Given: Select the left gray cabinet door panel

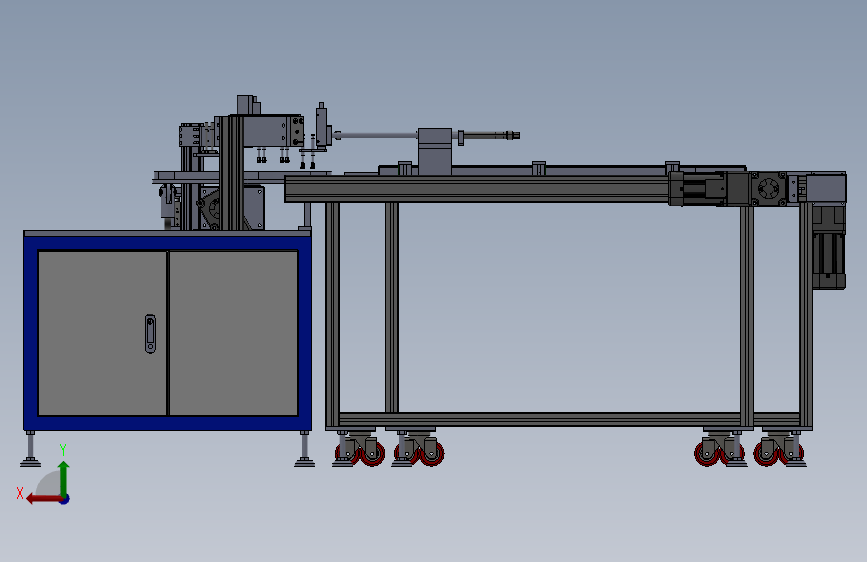Looking at the screenshot, I should [x=102, y=333].
